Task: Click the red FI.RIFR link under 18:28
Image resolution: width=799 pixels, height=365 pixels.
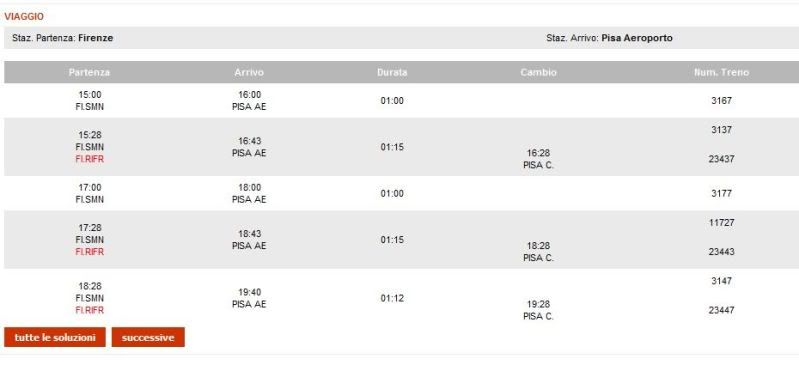Action: [x=90, y=310]
